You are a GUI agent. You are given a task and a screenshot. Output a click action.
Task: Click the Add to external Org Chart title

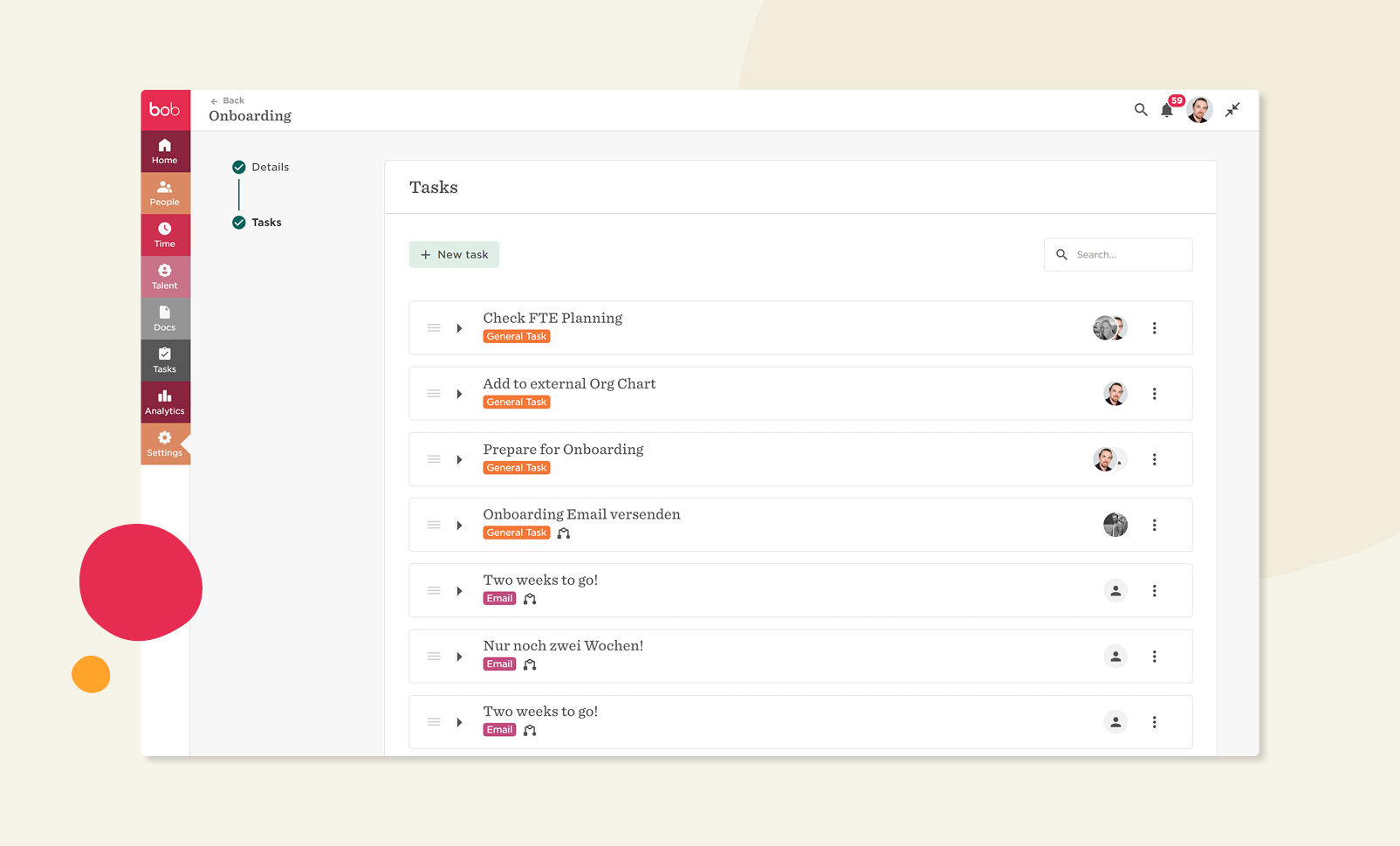[569, 383]
